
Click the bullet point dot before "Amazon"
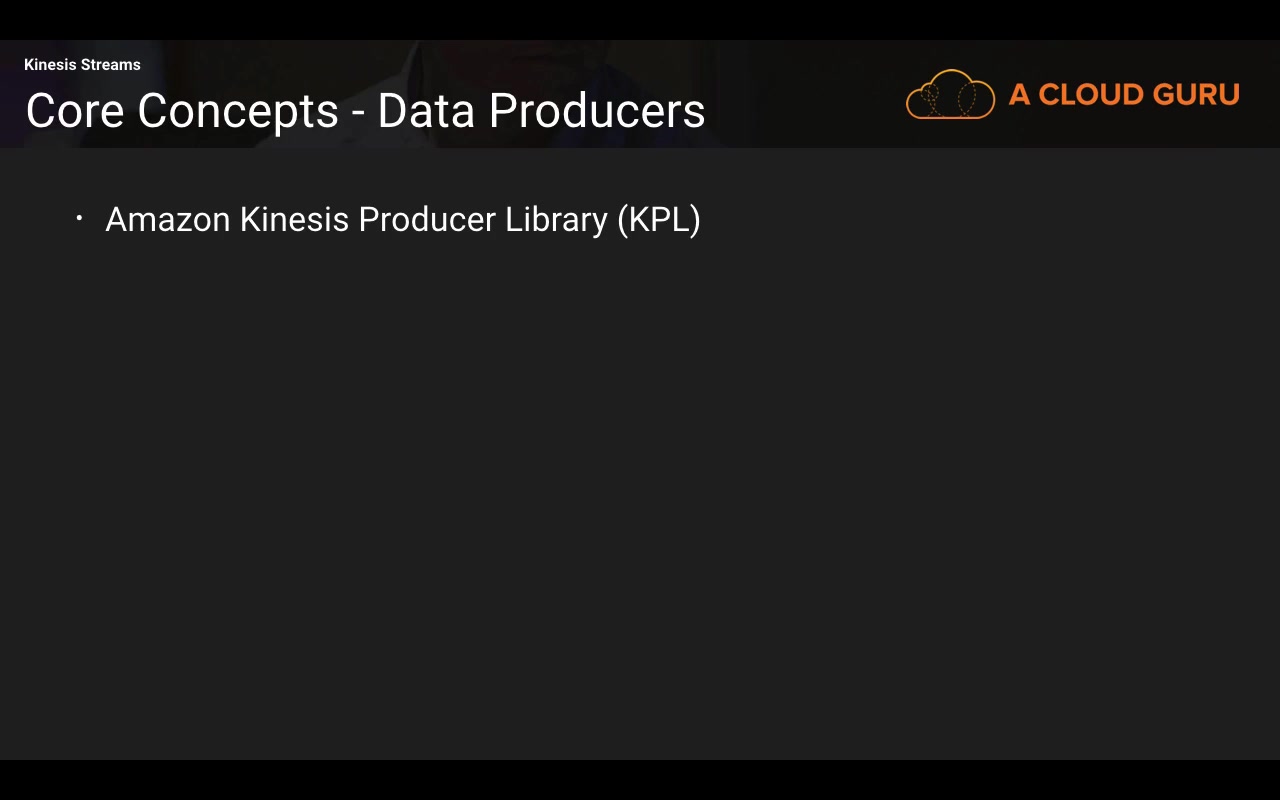pyautogui.click(x=79, y=218)
